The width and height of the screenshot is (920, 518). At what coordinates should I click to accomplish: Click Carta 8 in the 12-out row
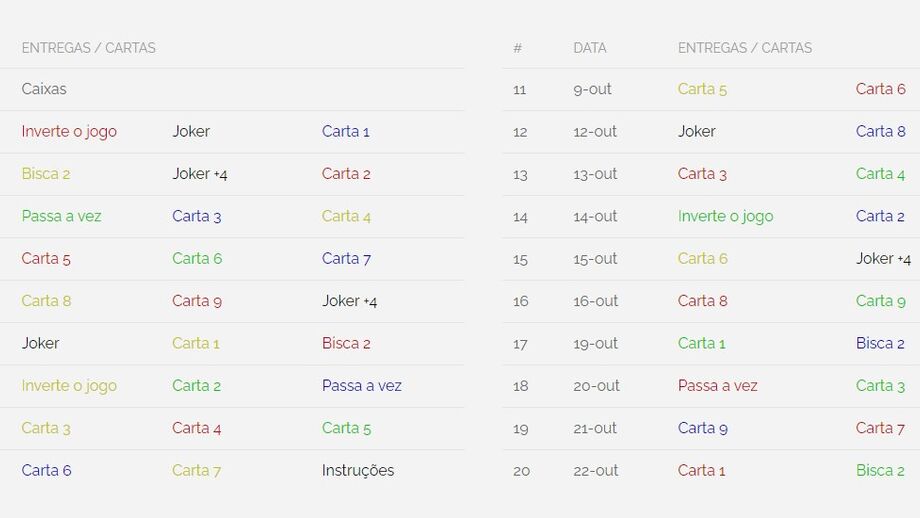click(x=880, y=131)
